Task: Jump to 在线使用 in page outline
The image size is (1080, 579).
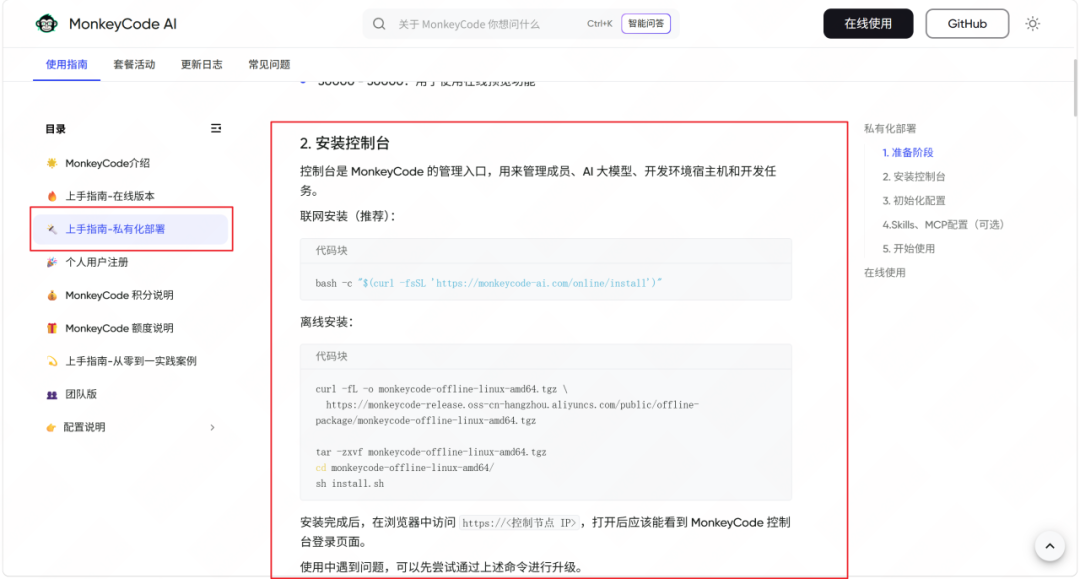Action: (884, 273)
